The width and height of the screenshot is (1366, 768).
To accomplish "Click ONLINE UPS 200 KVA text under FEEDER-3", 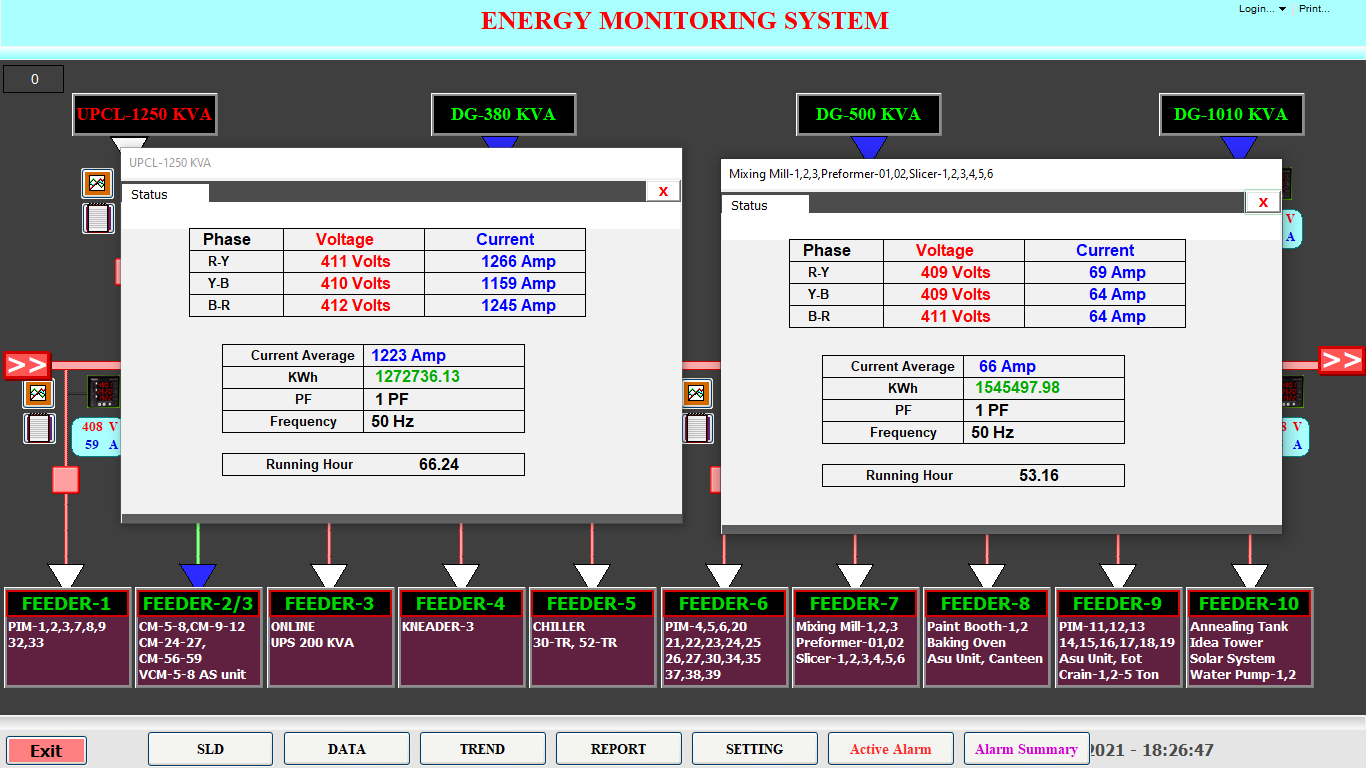I will 311,635.
